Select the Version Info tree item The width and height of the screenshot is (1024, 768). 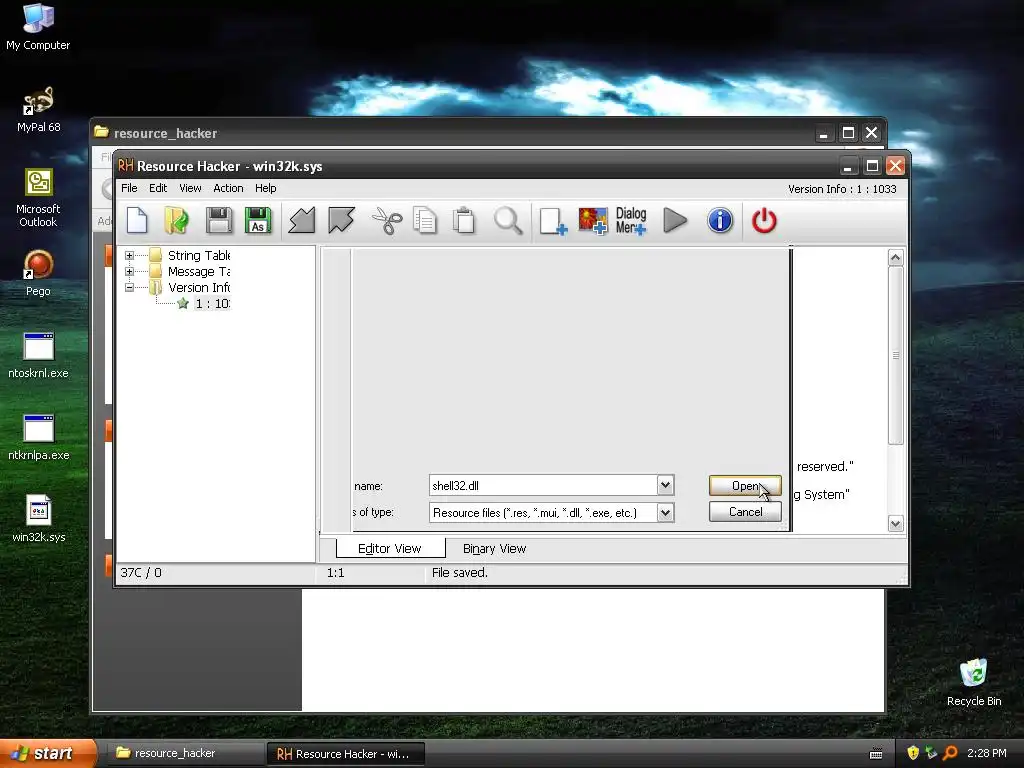(x=199, y=287)
